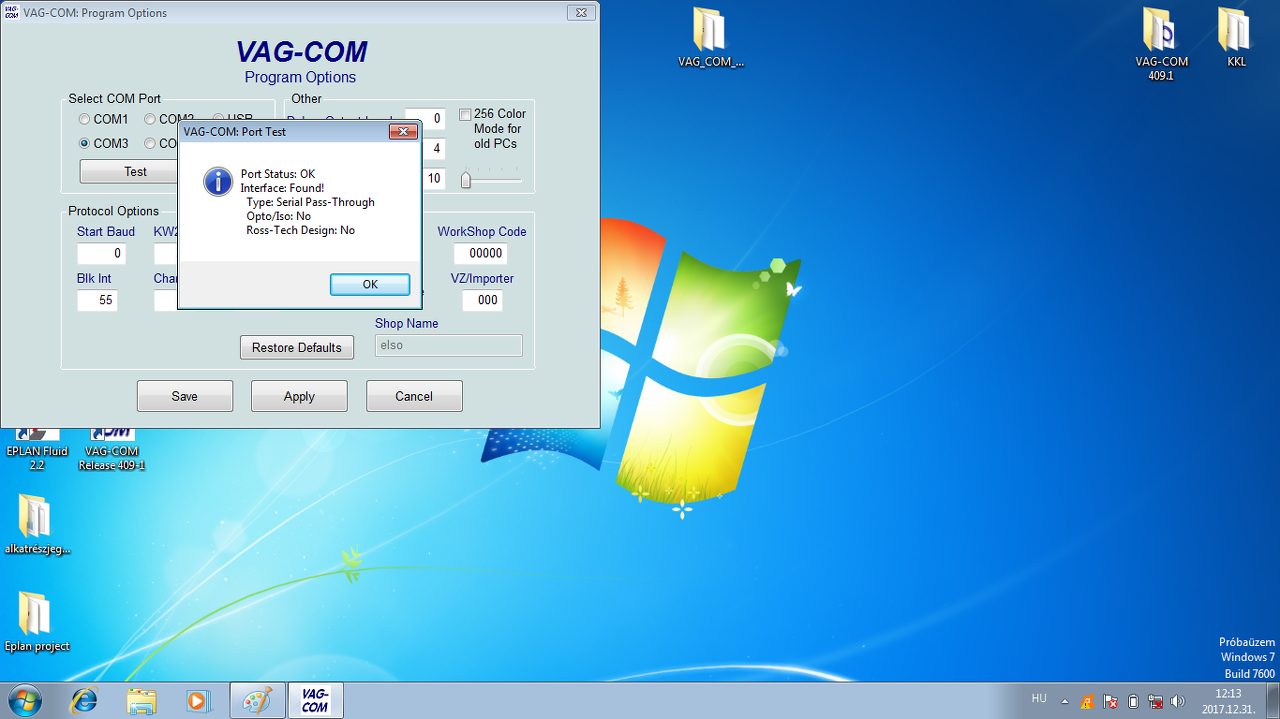
Task: Click the 'Port Status: OK' text
Action: [278, 174]
